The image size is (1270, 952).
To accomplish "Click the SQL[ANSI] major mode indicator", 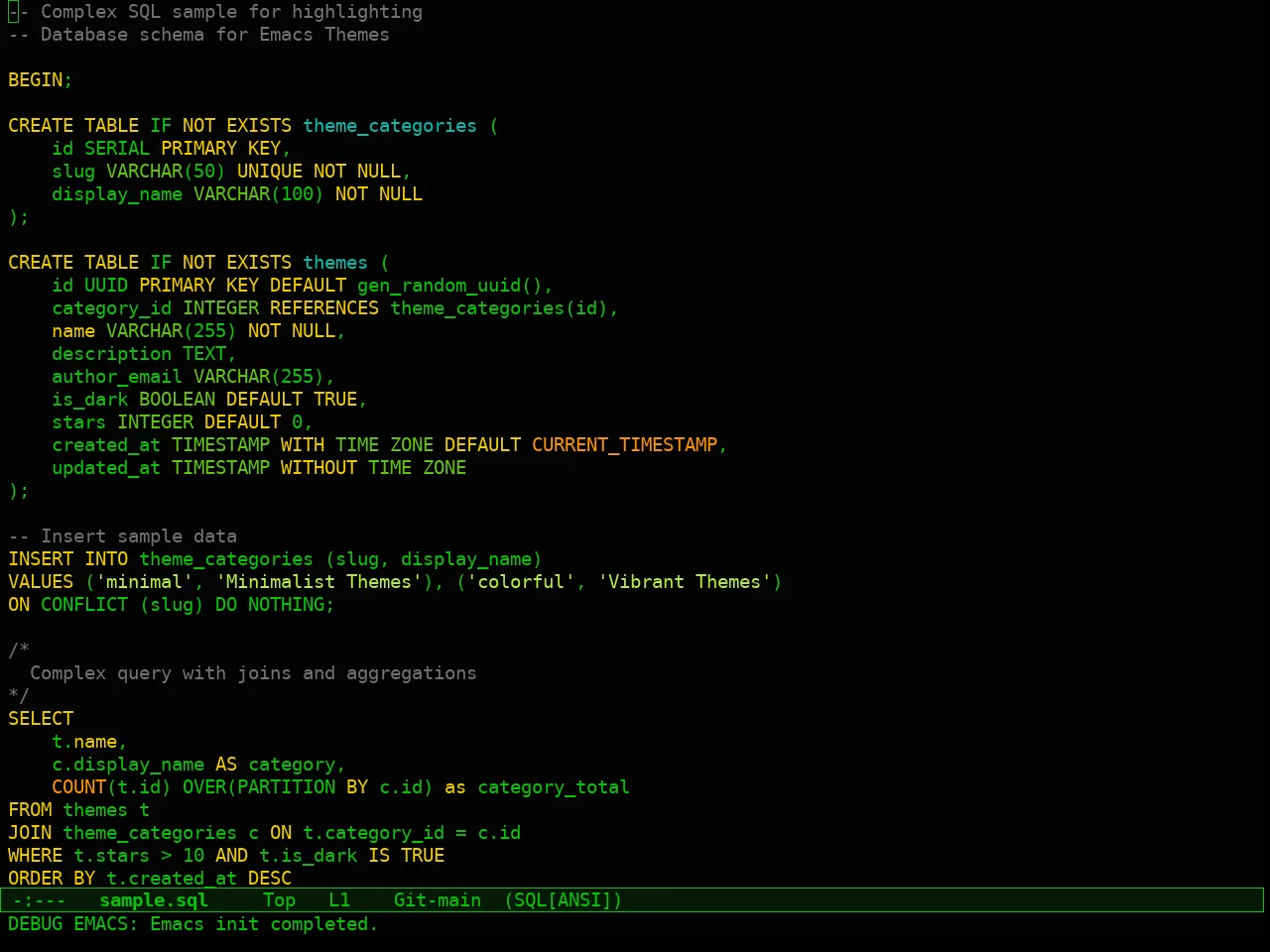I will [x=563, y=900].
